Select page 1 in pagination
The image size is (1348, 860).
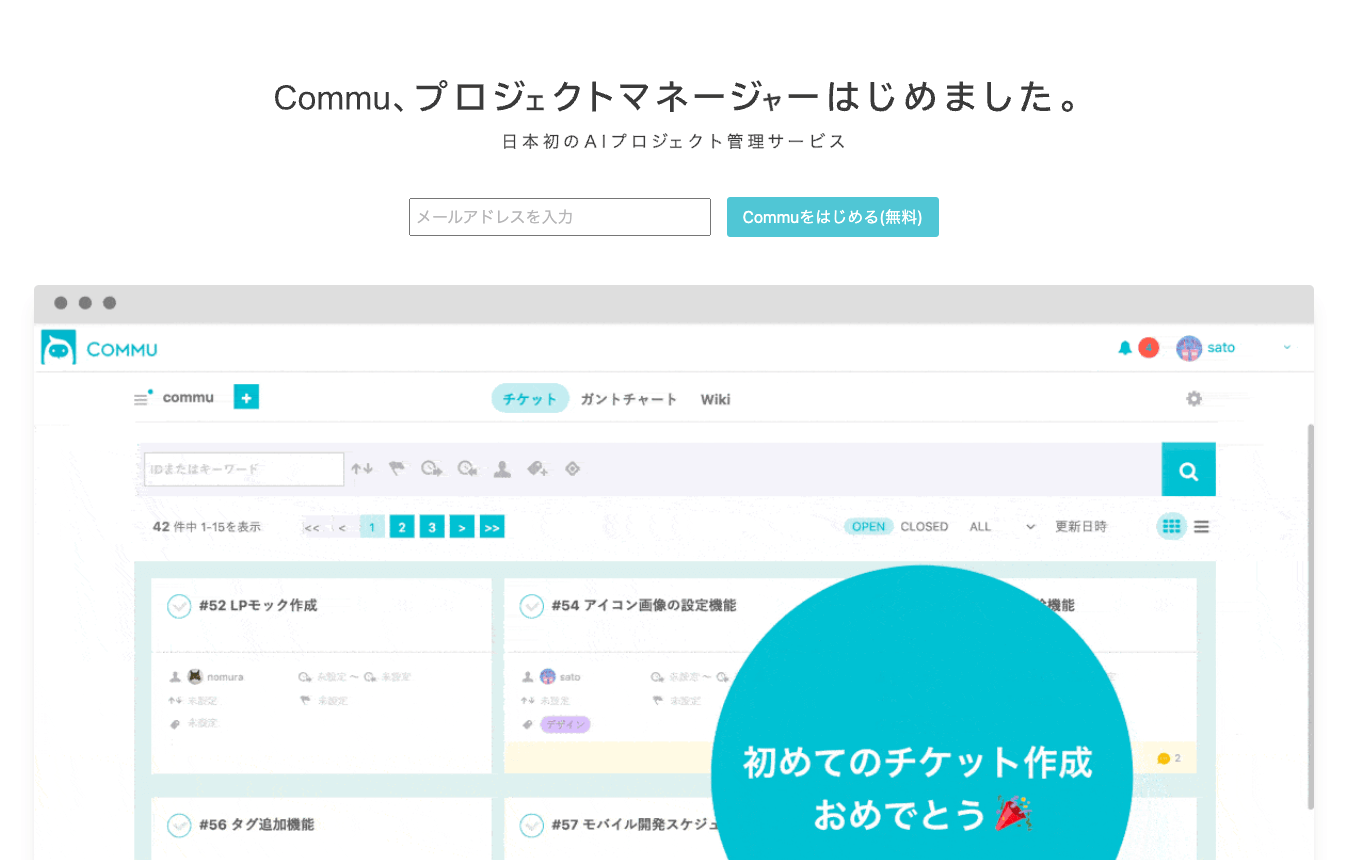pyautogui.click(x=372, y=527)
